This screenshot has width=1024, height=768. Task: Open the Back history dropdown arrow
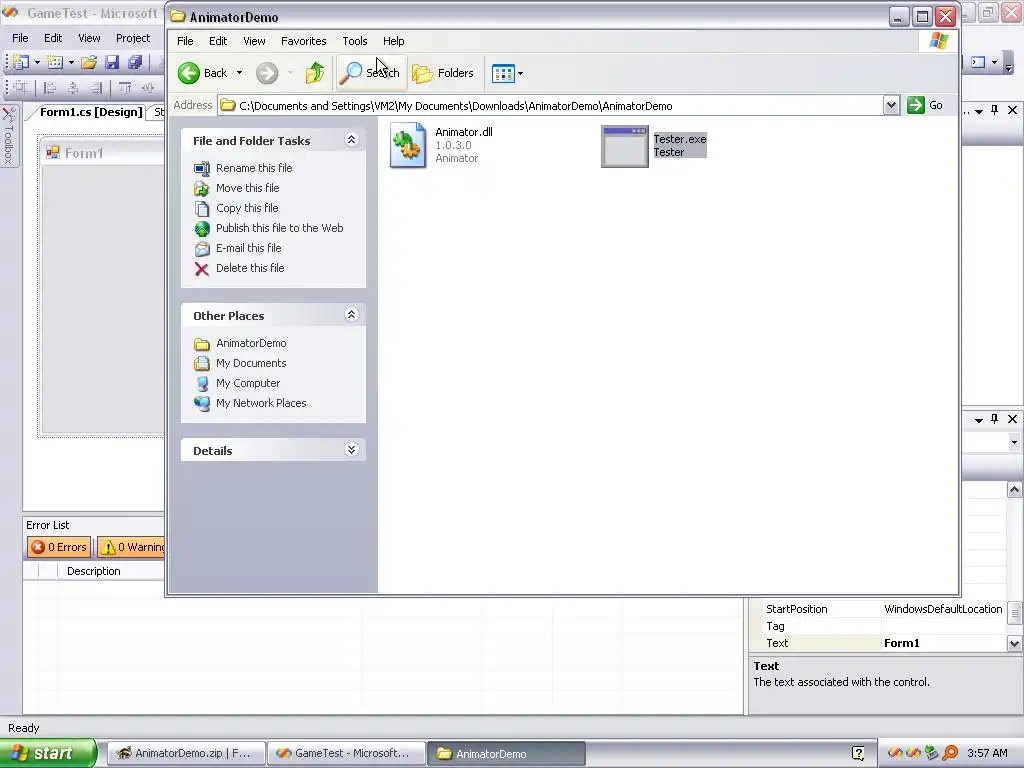(240, 73)
